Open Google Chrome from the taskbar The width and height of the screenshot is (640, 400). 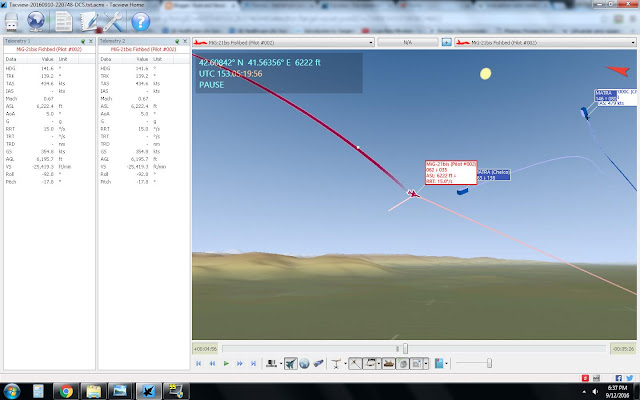(66, 391)
